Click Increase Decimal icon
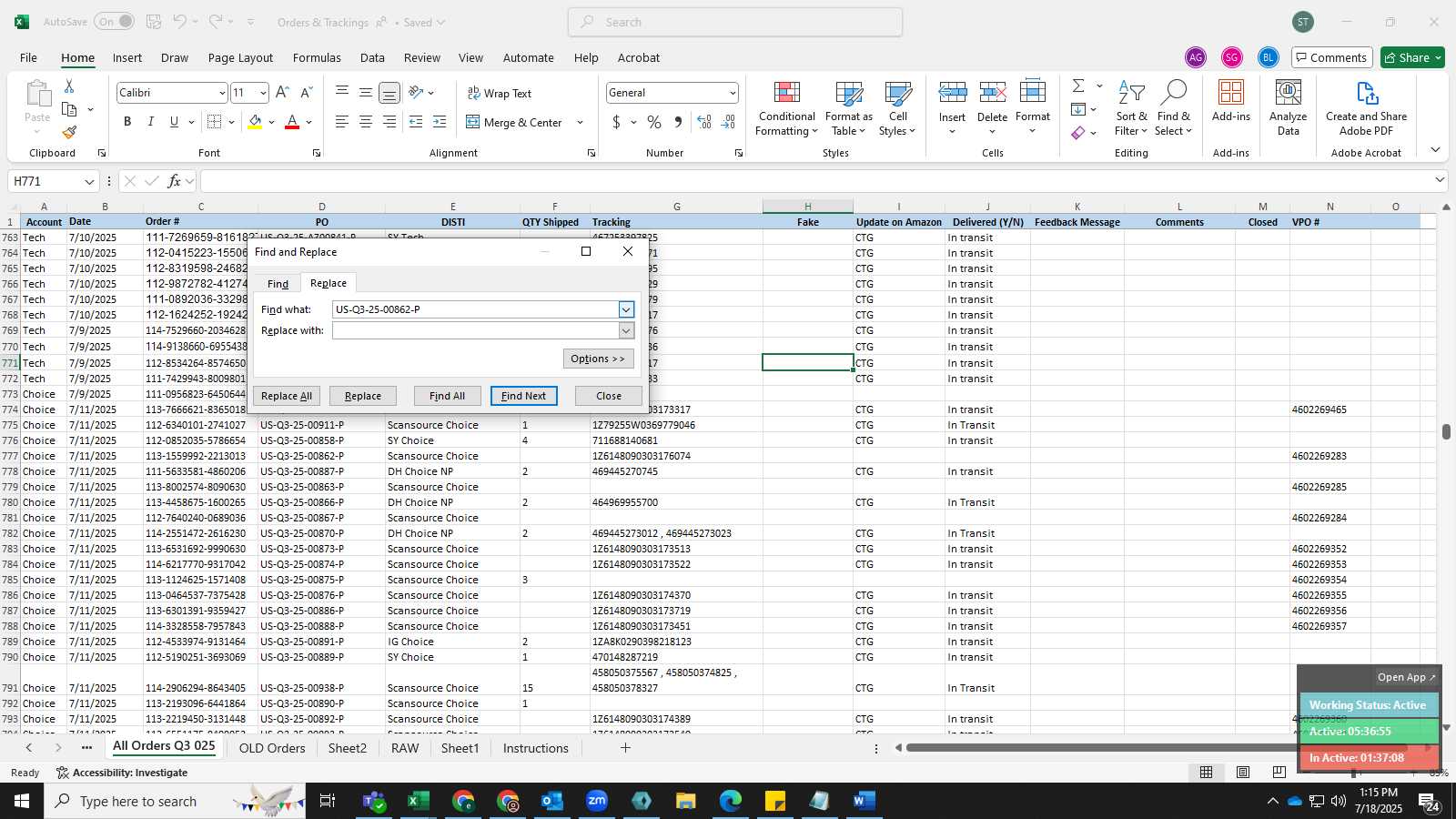Image resolution: width=1456 pixels, height=819 pixels. coord(704,122)
